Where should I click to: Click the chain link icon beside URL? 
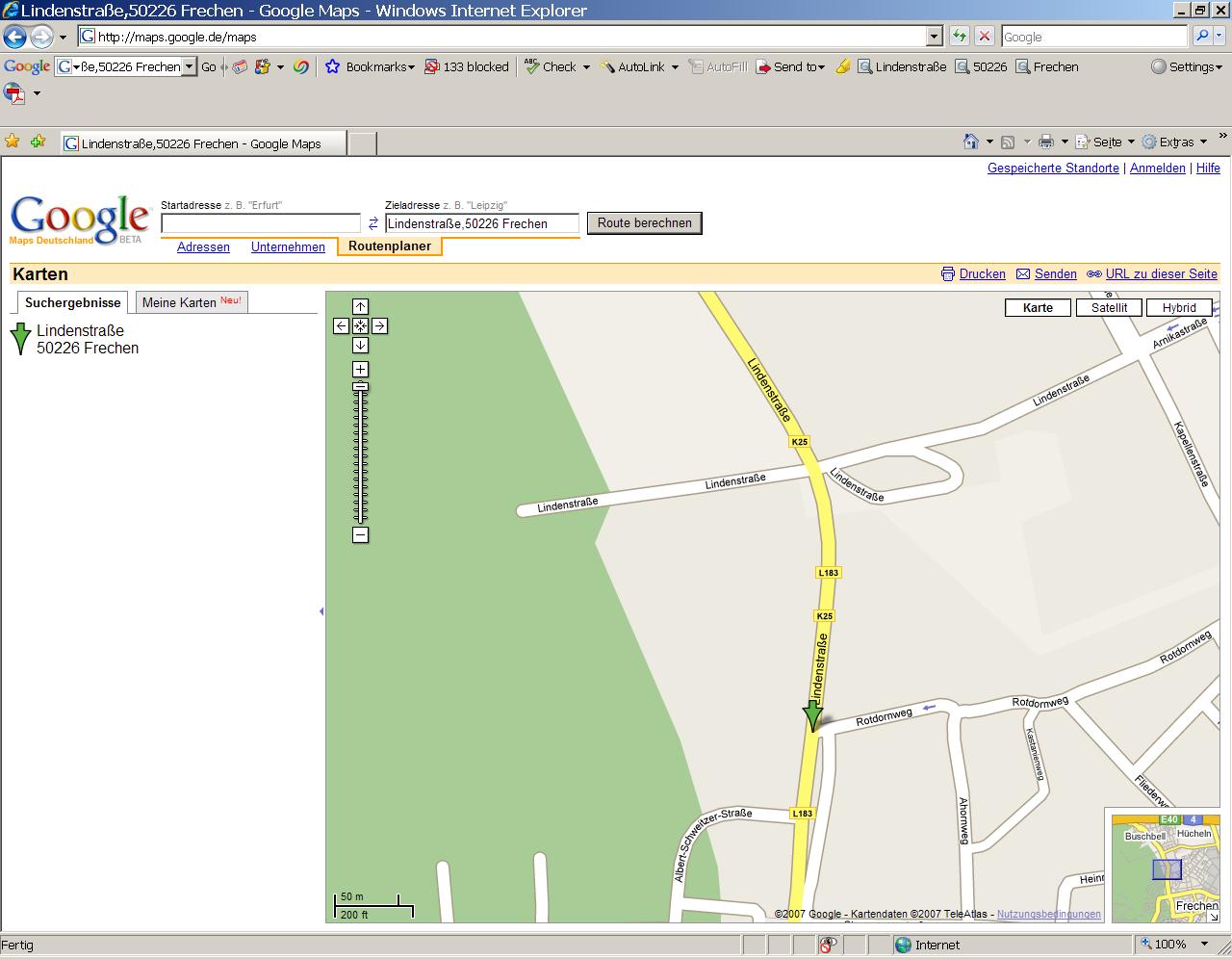[x=1094, y=274]
